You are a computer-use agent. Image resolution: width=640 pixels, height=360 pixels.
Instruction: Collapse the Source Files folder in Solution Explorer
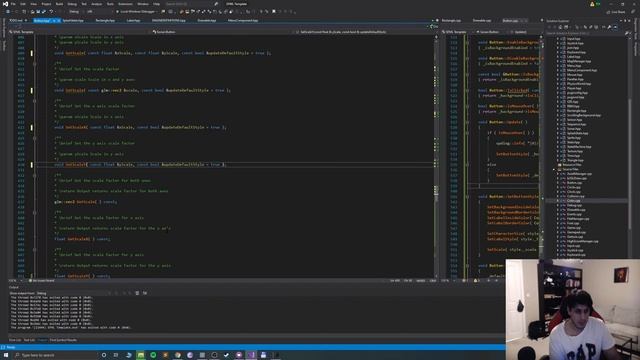554,169
